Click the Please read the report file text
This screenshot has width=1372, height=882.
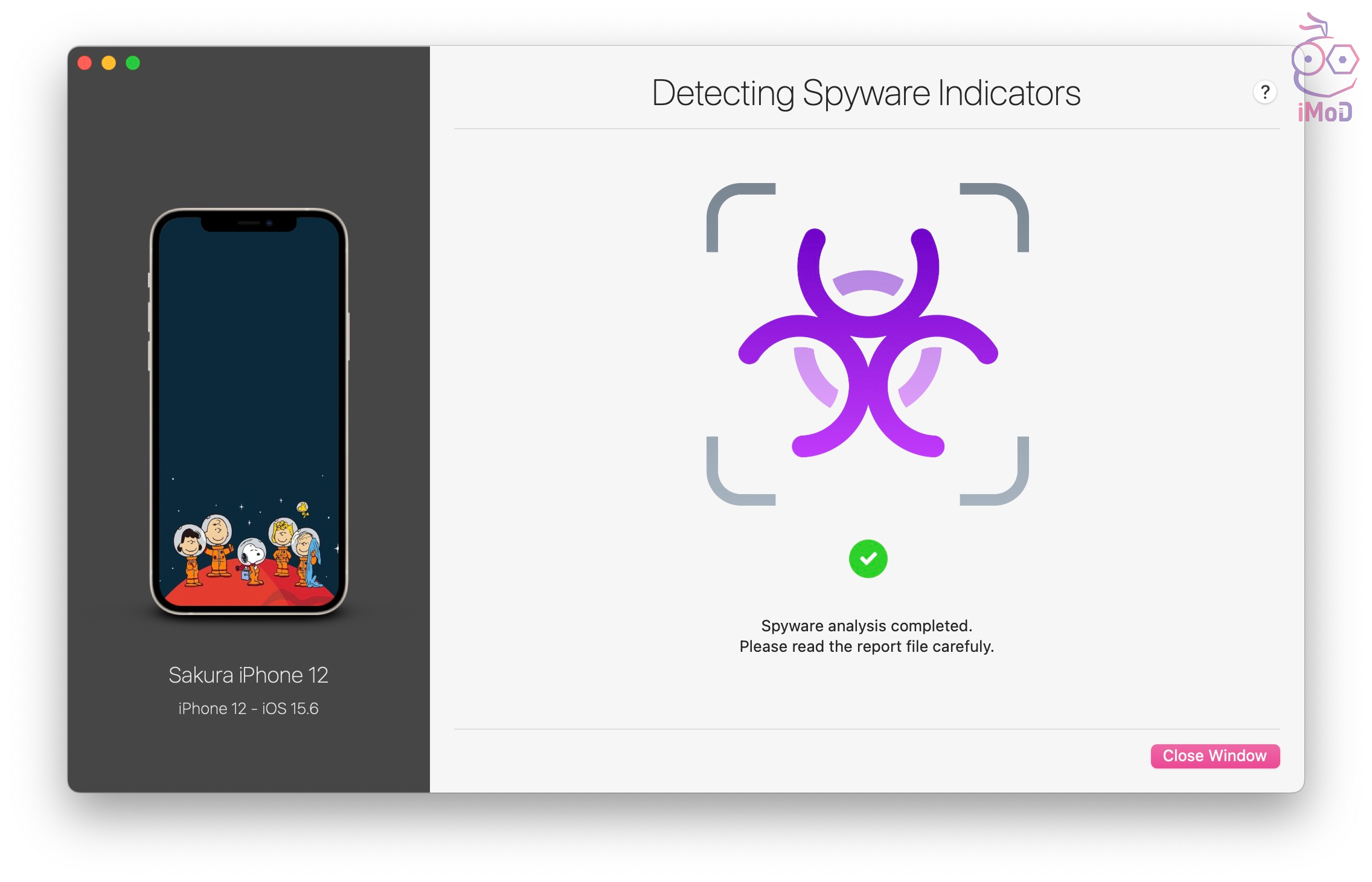point(867,646)
